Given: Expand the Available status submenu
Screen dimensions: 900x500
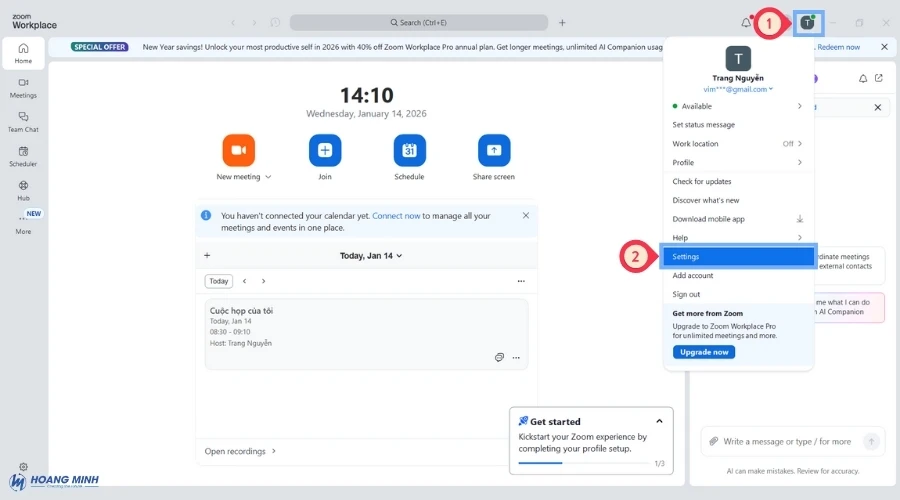Looking at the screenshot, I should [x=799, y=106].
